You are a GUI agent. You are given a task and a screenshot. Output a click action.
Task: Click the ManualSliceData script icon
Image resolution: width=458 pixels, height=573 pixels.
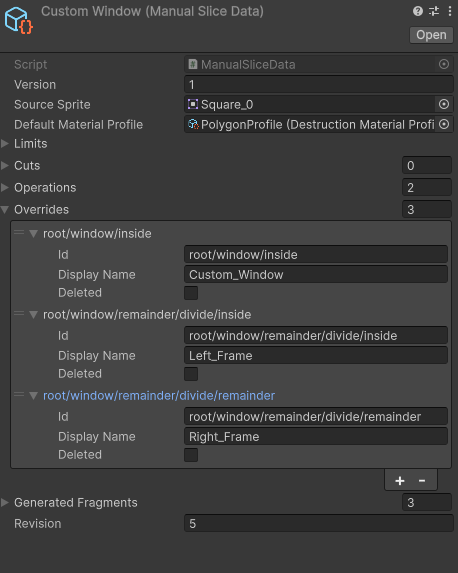tap(193, 64)
